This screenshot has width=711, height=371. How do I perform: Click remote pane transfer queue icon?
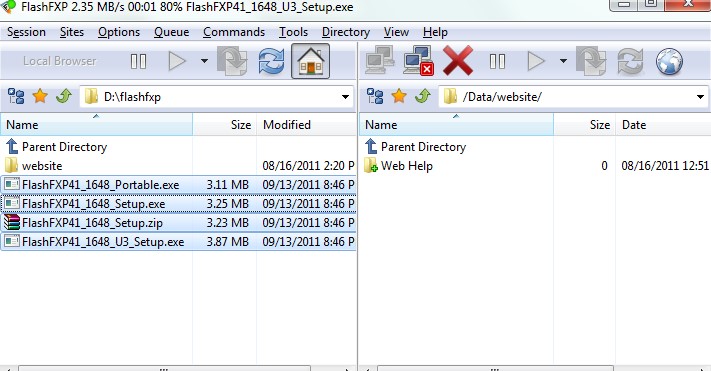(x=591, y=61)
